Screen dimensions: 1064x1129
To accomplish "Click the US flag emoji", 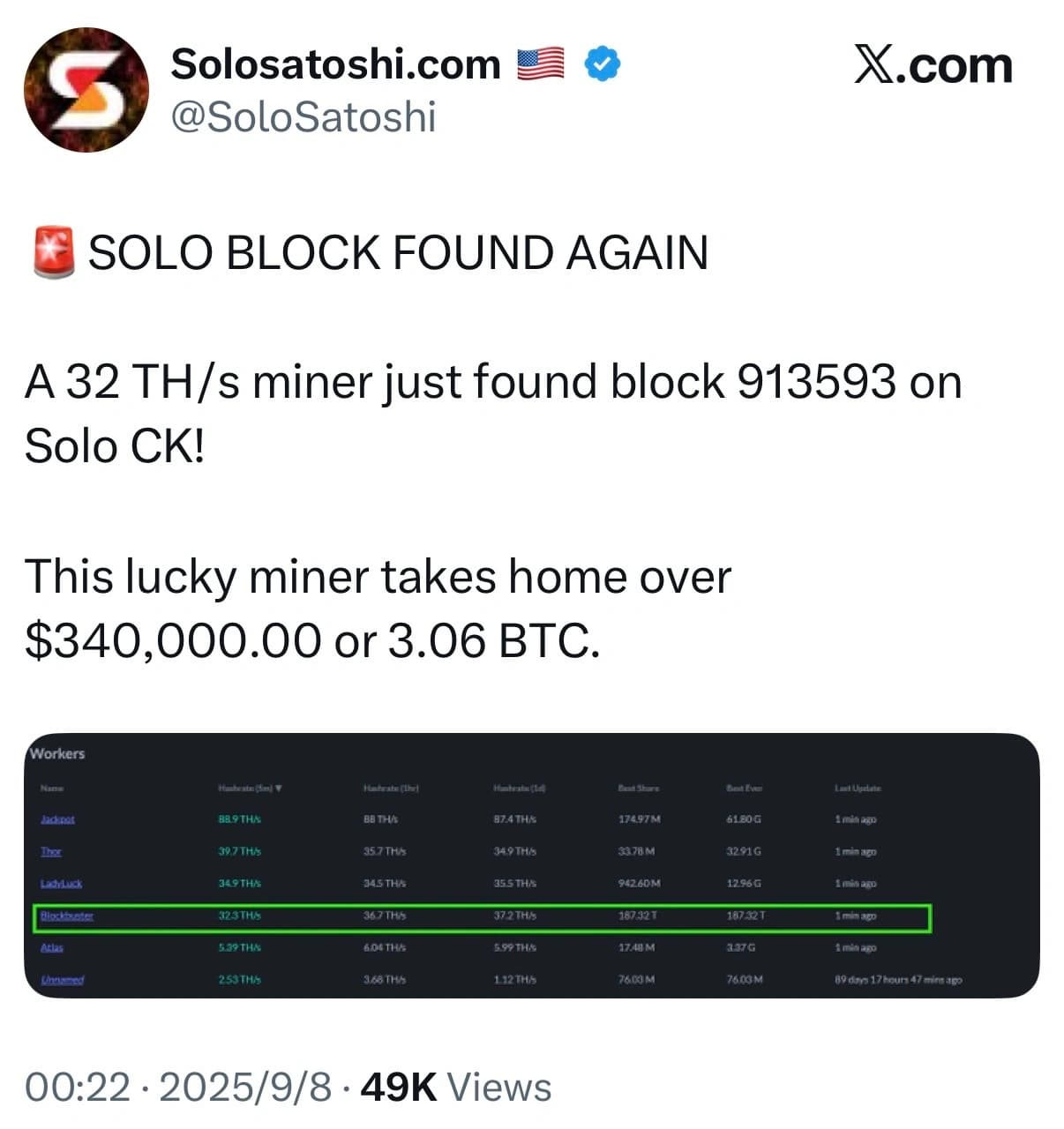I will click(x=540, y=64).
